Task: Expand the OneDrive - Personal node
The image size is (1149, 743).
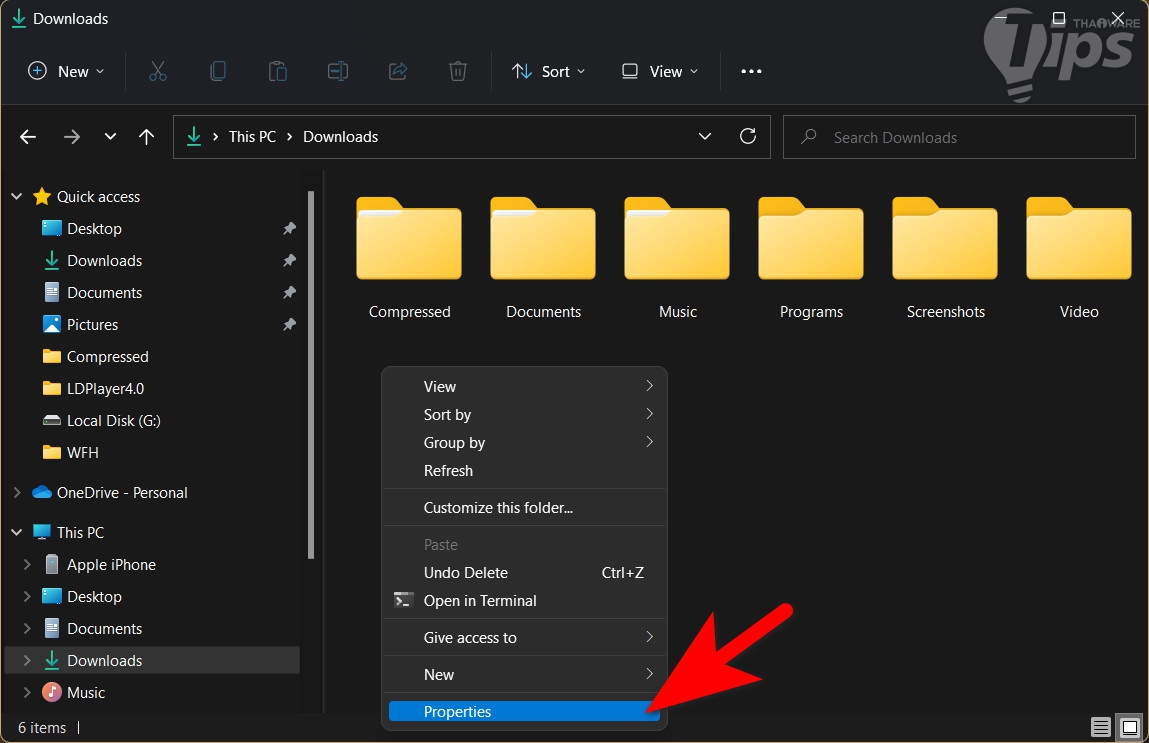Action: [x=16, y=493]
